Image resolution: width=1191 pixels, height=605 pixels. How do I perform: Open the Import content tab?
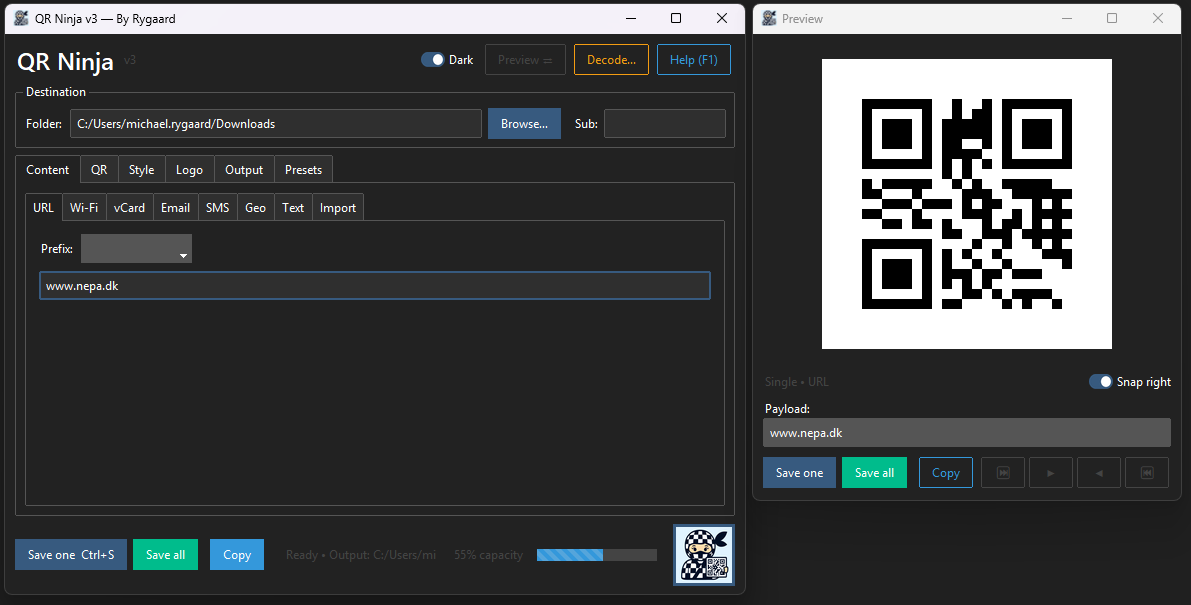click(338, 208)
